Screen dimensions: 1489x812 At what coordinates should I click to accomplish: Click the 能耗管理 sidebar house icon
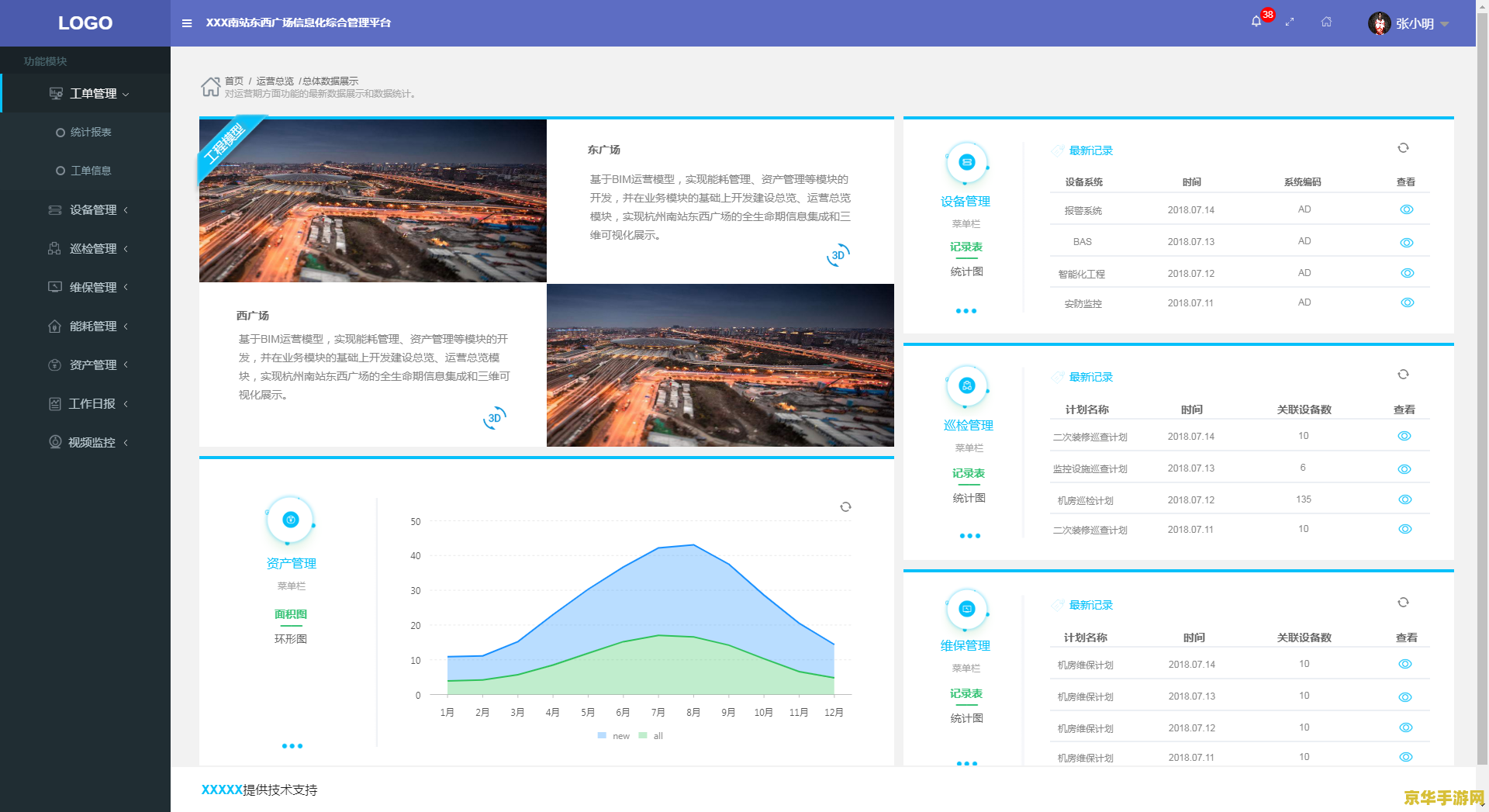pyautogui.click(x=54, y=327)
